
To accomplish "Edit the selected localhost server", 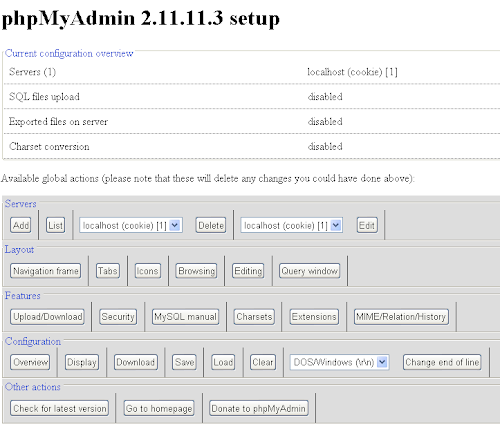I will click(x=367, y=225).
